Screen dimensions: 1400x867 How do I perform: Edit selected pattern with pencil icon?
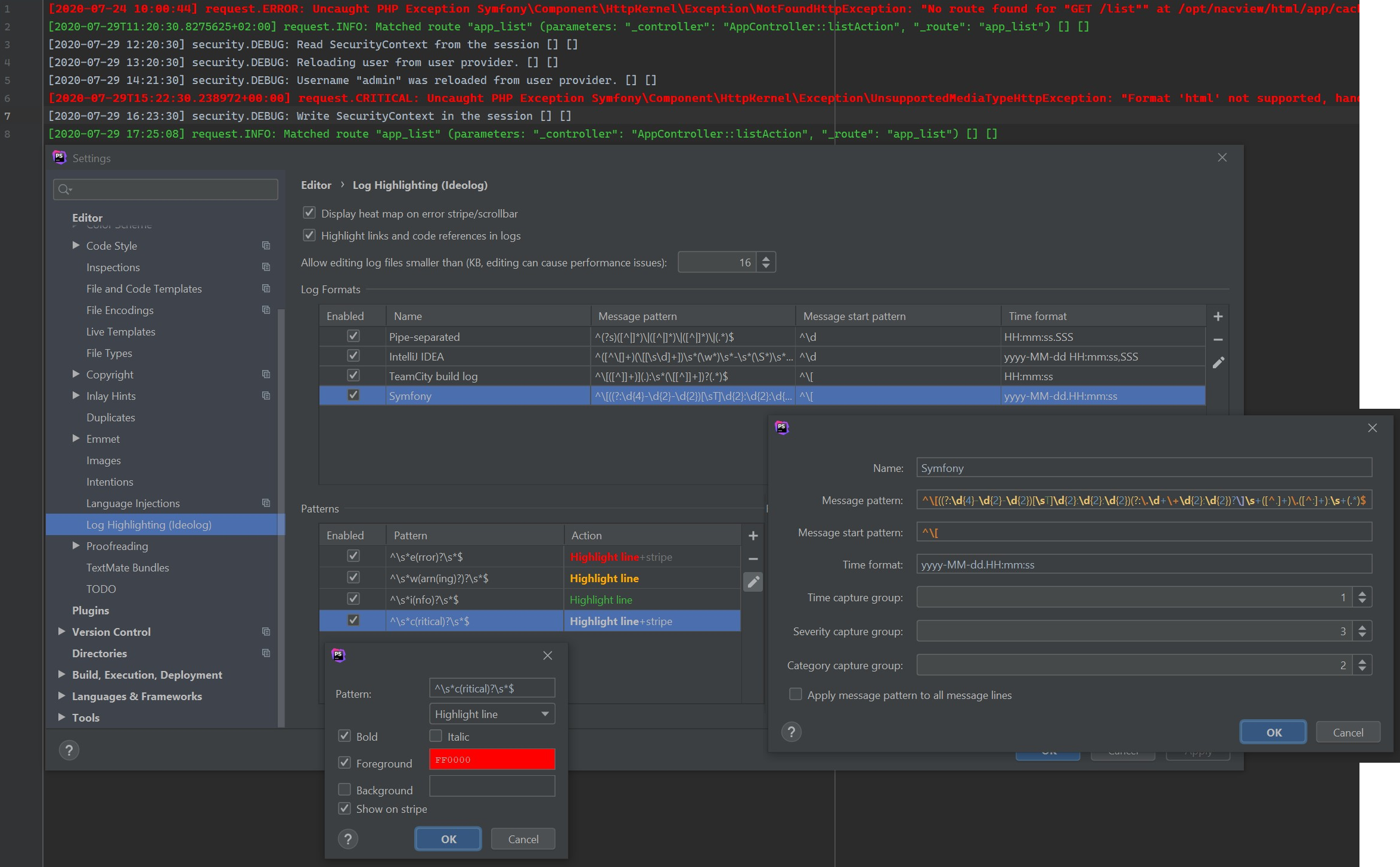(x=753, y=582)
